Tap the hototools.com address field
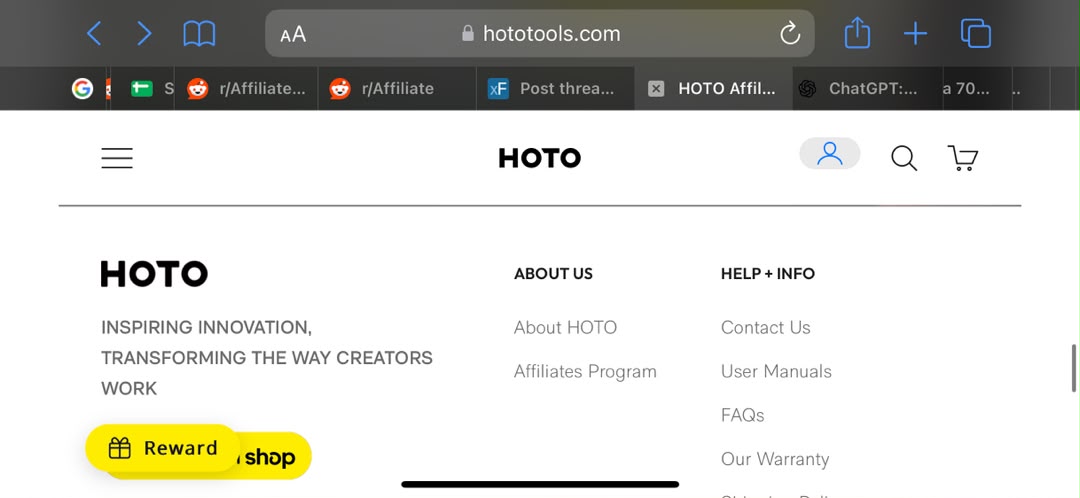 coord(539,33)
